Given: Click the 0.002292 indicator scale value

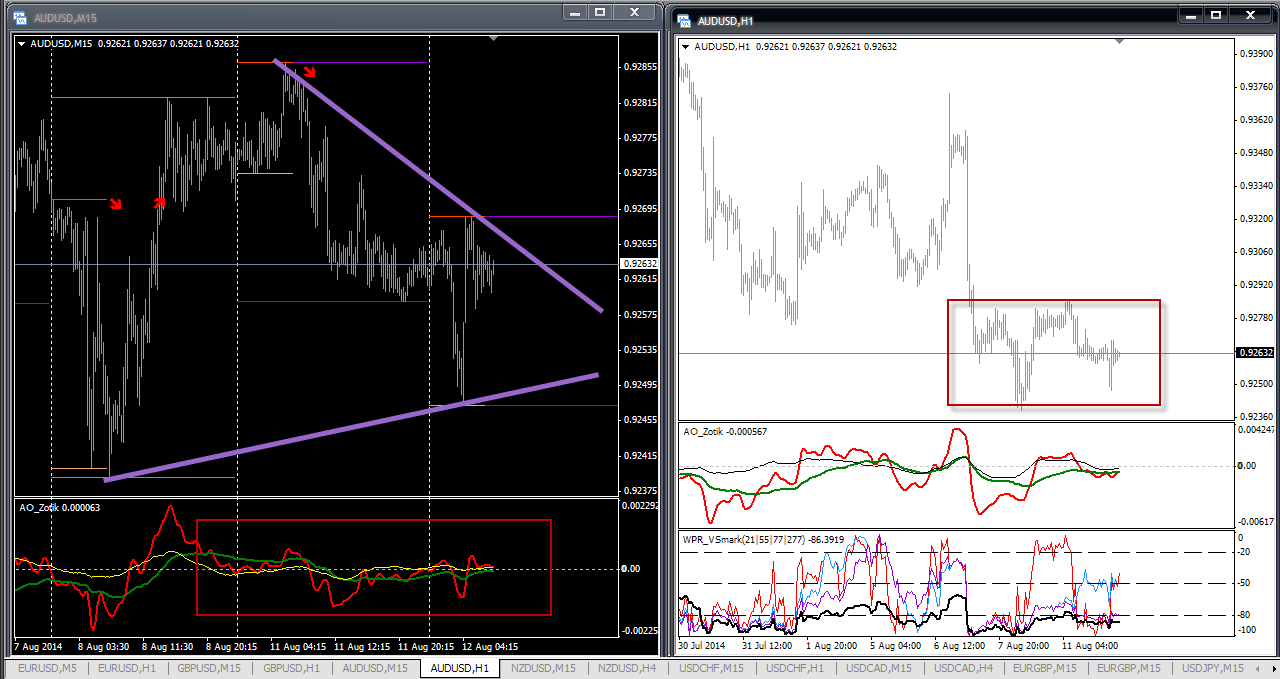Looking at the screenshot, I should point(640,507).
